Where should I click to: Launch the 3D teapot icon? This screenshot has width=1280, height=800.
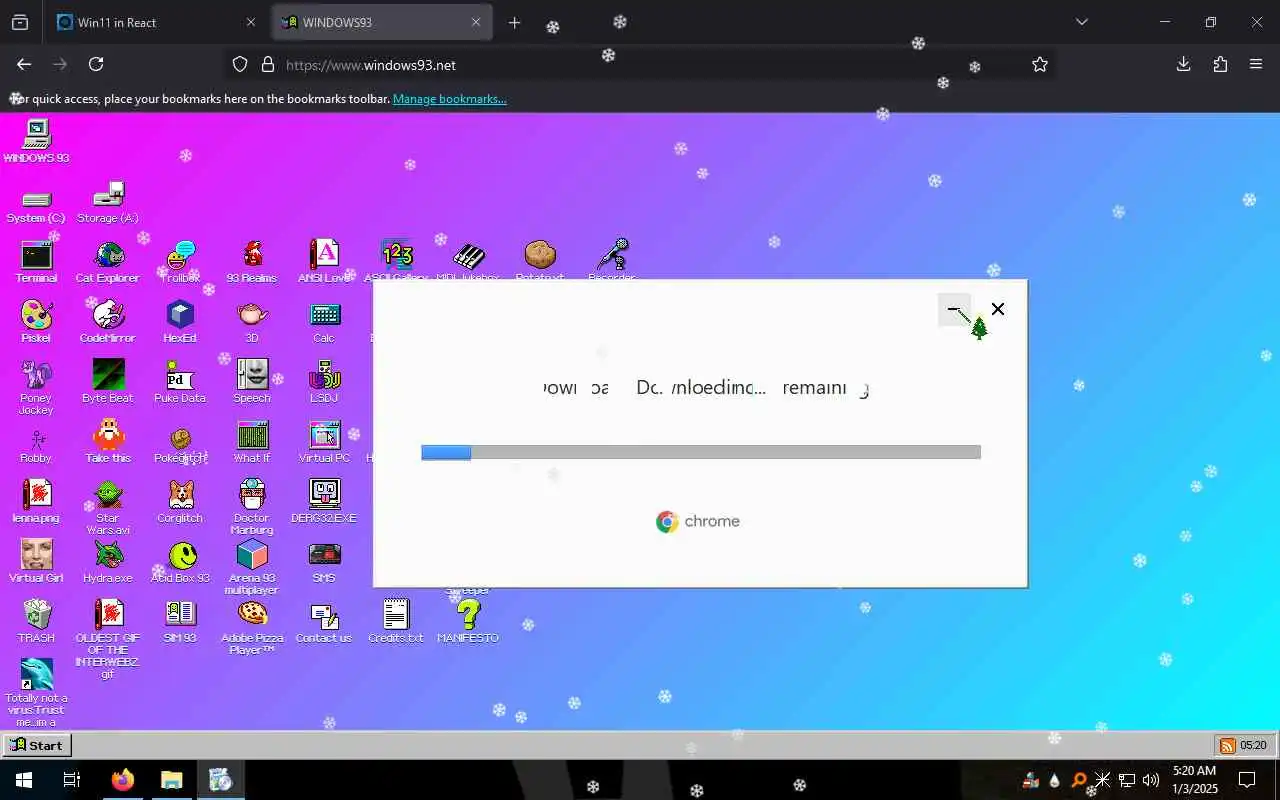252,323
